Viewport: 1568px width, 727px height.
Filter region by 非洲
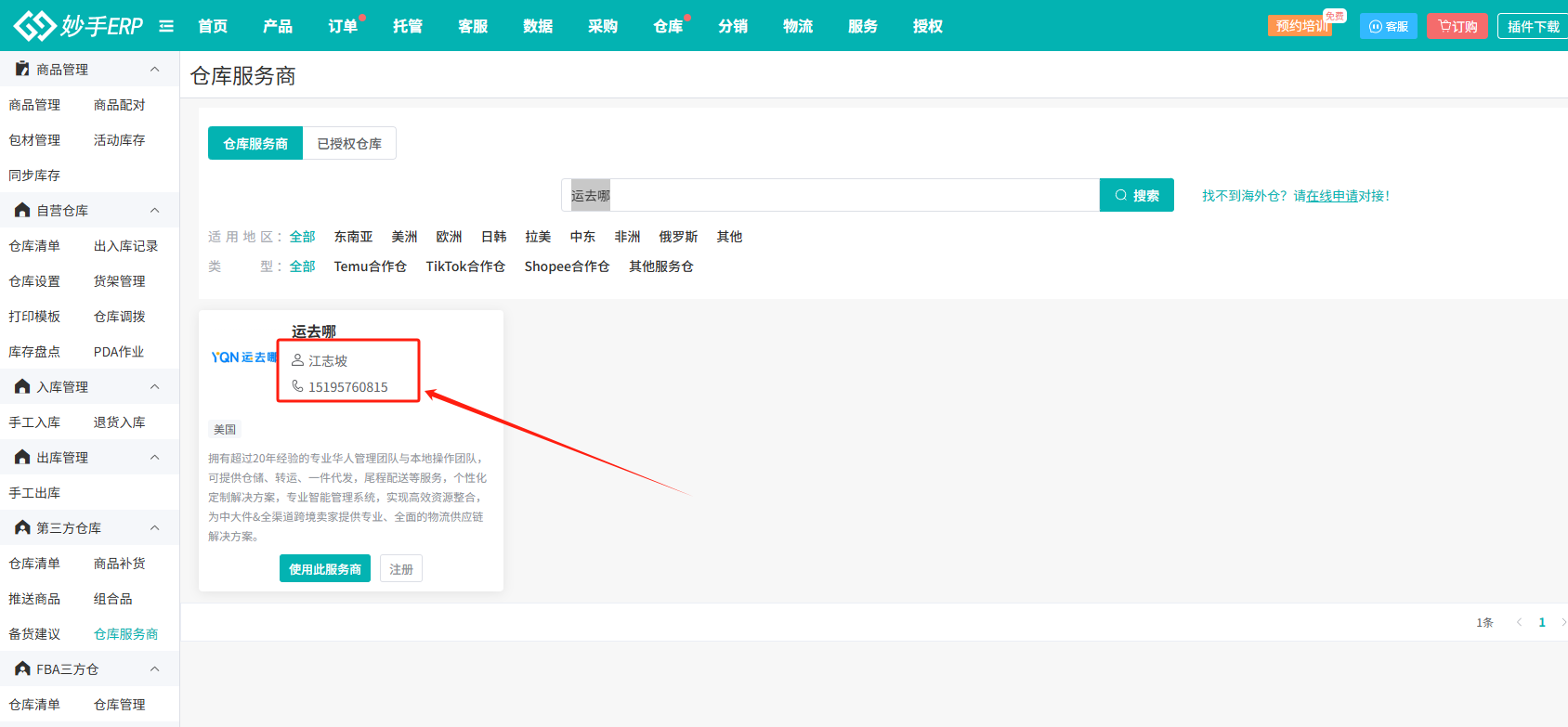[627, 237]
